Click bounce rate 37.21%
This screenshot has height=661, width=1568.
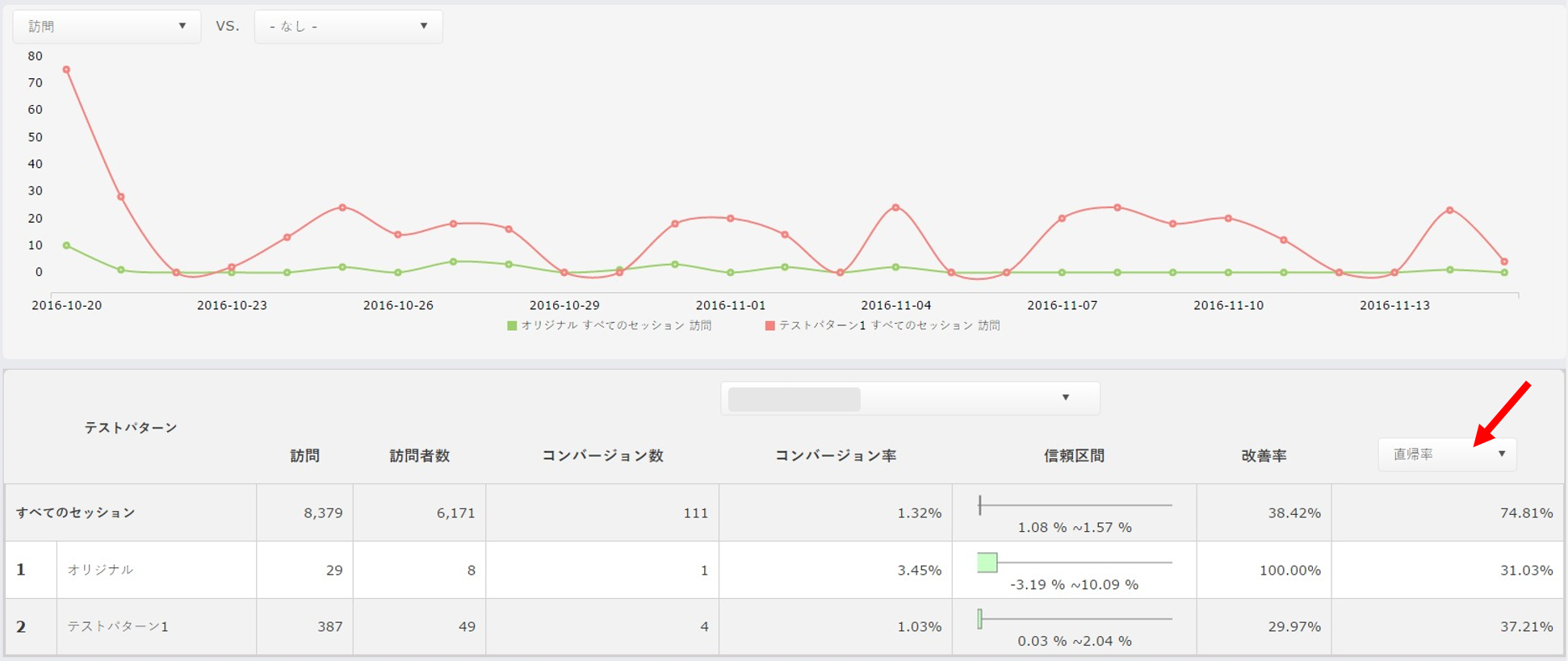click(1526, 626)
